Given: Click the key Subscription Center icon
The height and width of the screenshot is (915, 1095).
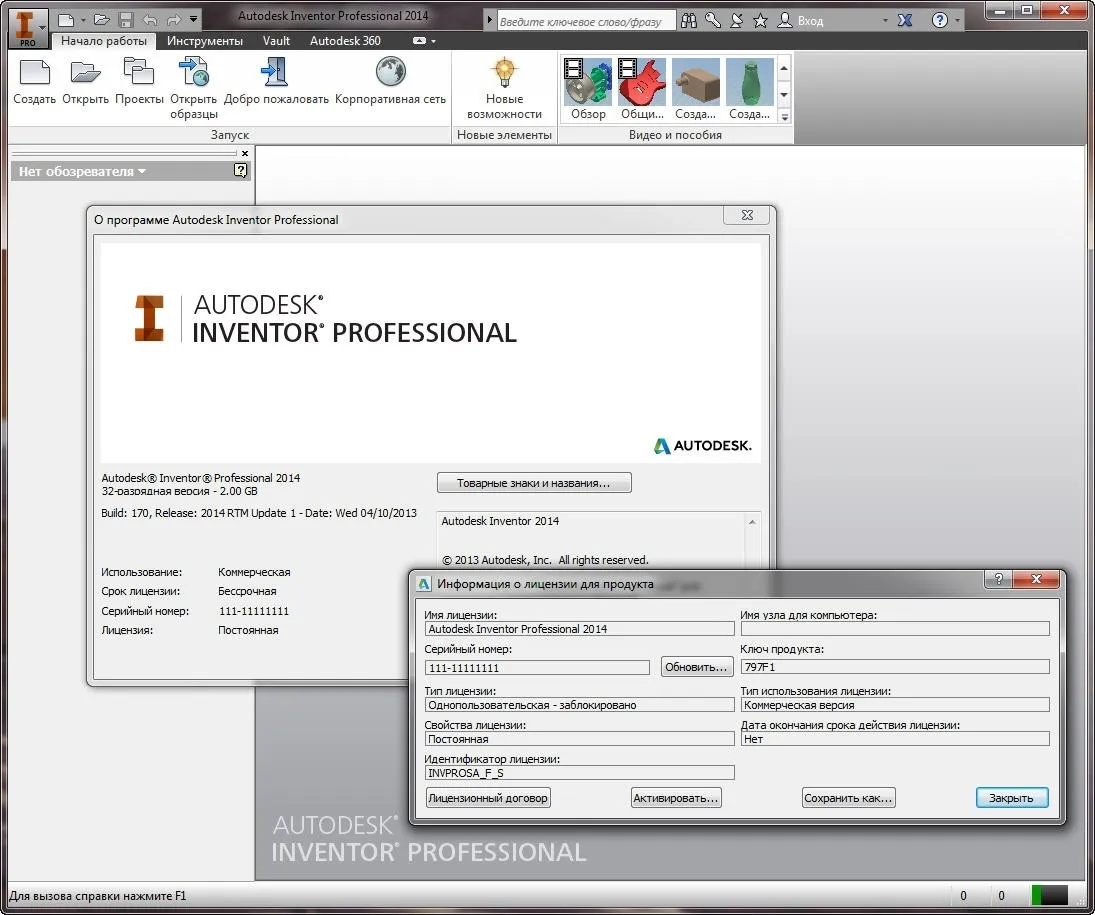Looking at the screenshot, I should click(713, 21).
